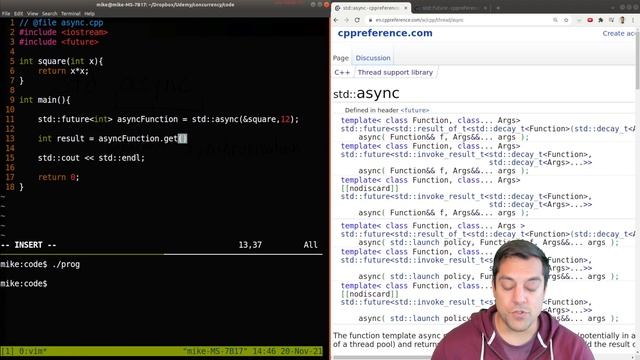640x360 pixels.
Task: Switch to the std::future cppreference tab
Action: 451,8
